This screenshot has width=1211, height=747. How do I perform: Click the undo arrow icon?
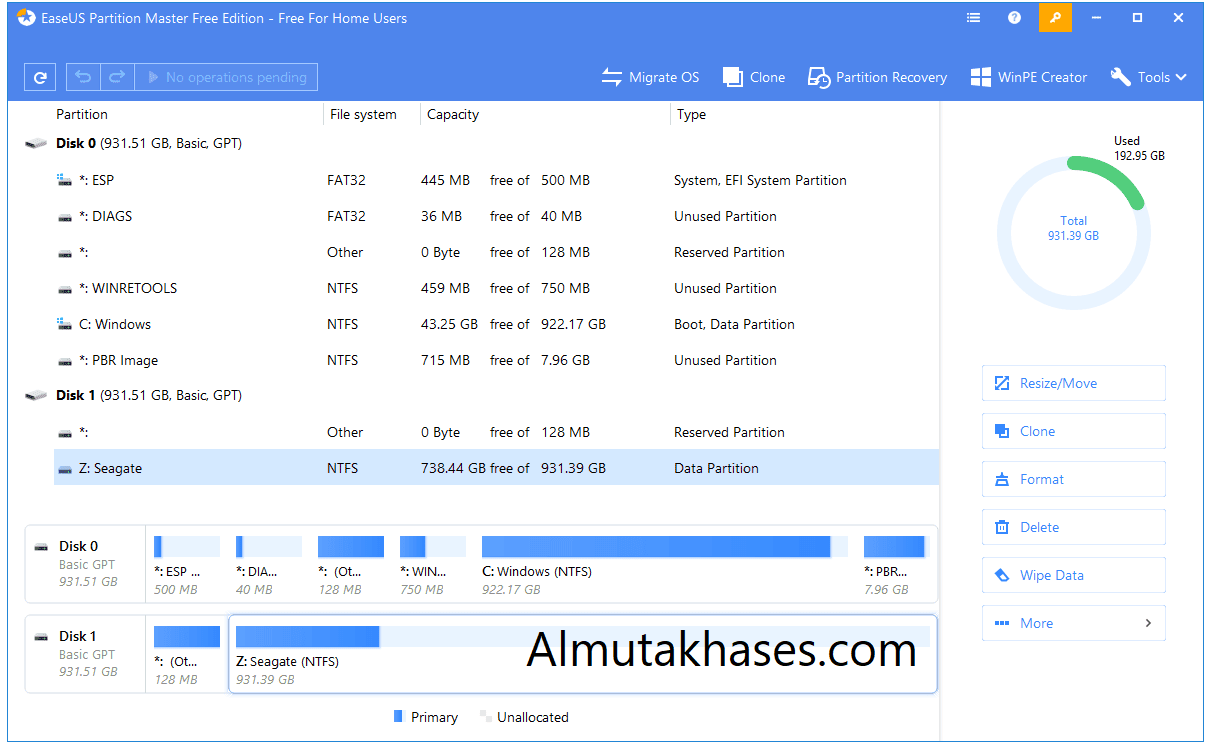tap(83, 77)
